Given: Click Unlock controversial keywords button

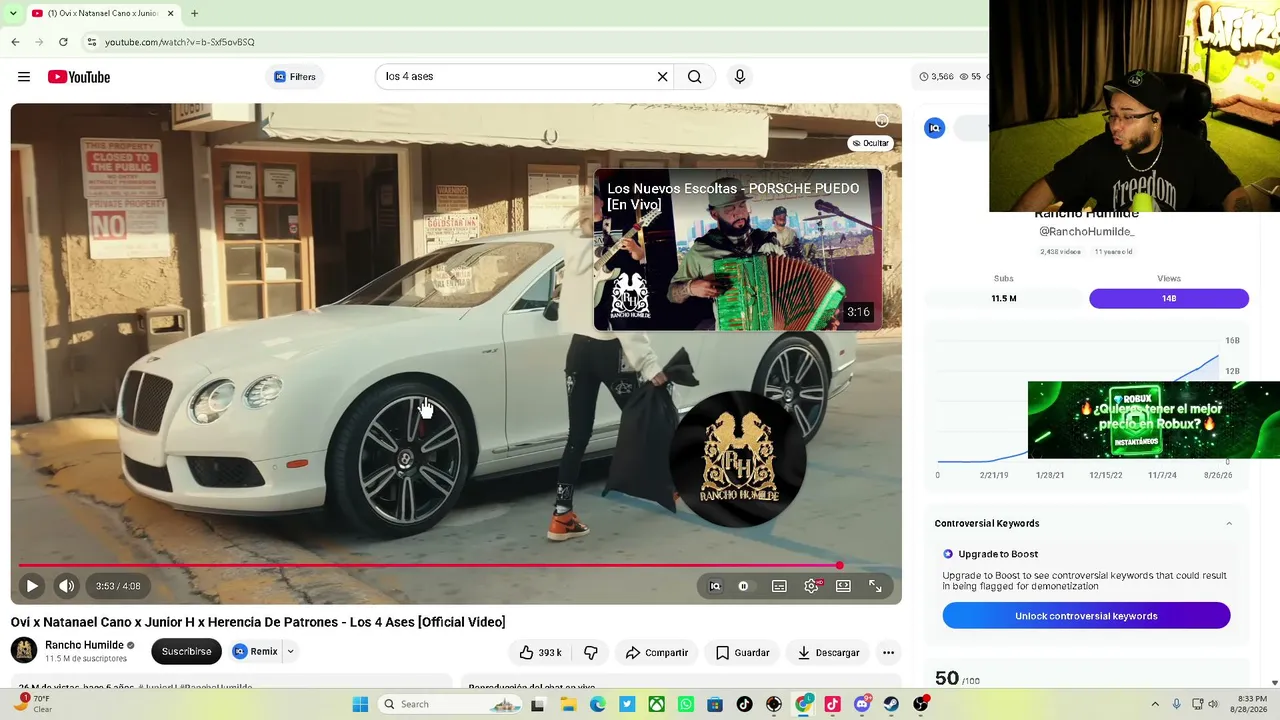Looking at the screenshot, I should (x=1086, y=616).
